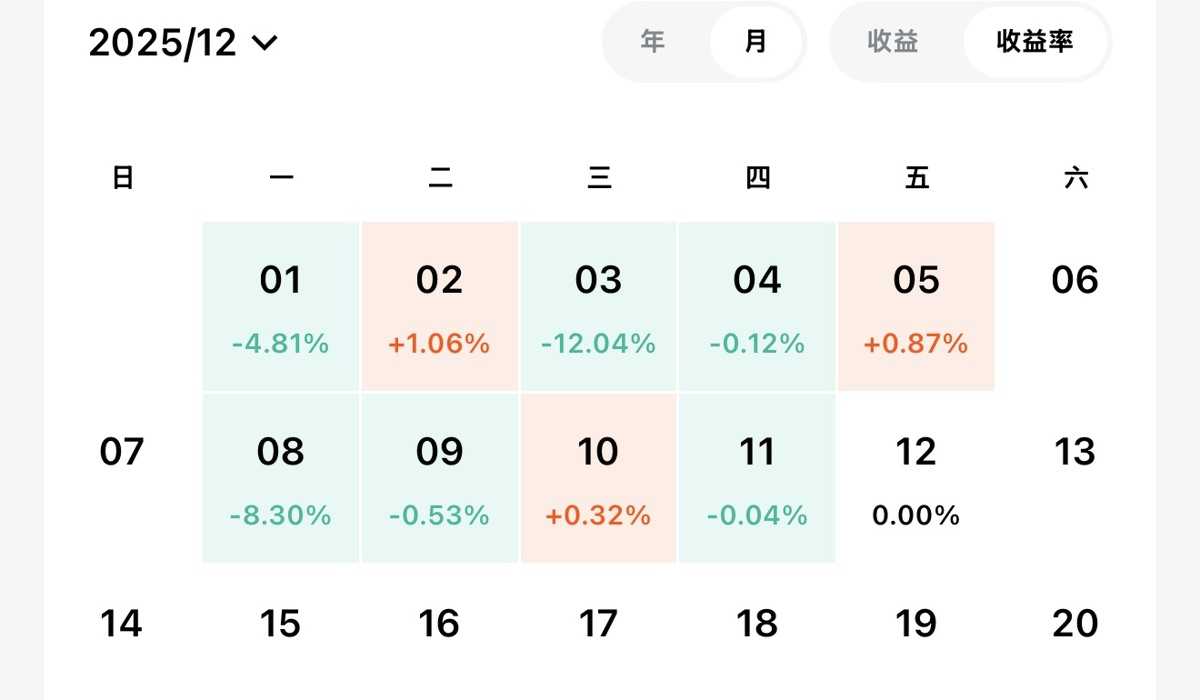The width and height of the screenshot is (1200, 700).
Task: Switch to 收益 (profit) display
Action: coord(893,42)
